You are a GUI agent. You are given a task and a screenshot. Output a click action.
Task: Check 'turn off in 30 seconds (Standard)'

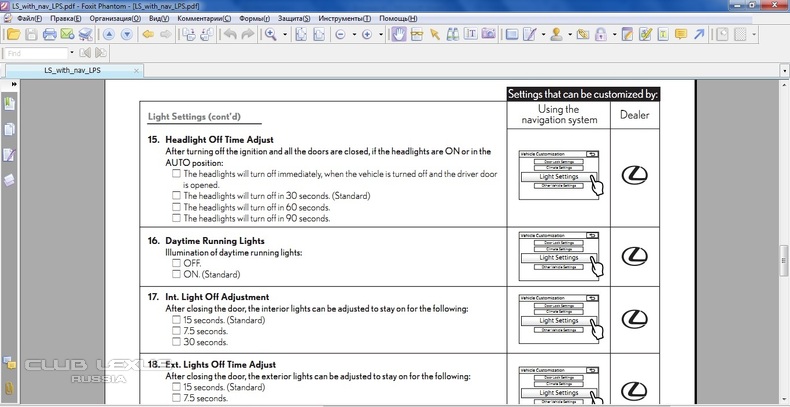(x=176, y=195)
